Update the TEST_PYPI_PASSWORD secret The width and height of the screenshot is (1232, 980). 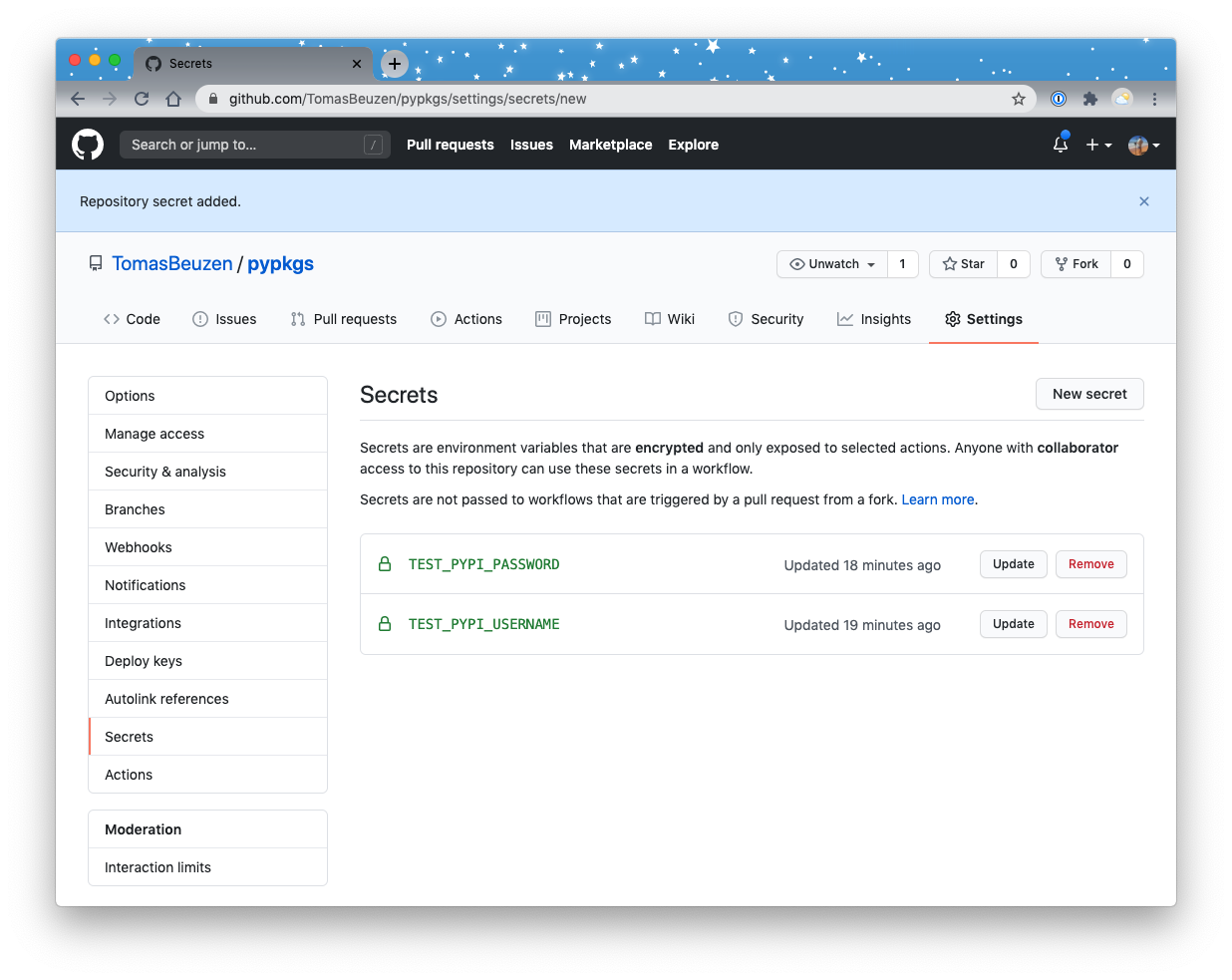click(1014, 564)
